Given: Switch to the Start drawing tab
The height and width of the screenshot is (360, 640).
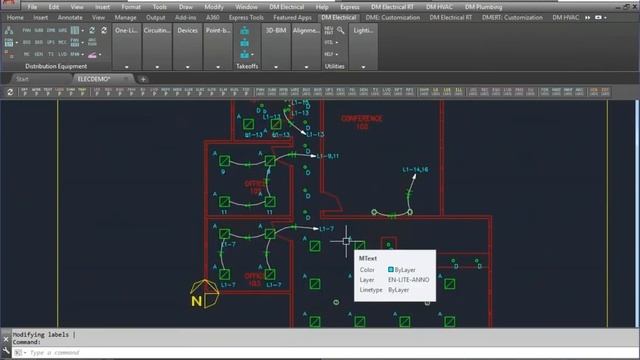Looking at the screenshot, I should click(x=22, y=79).
